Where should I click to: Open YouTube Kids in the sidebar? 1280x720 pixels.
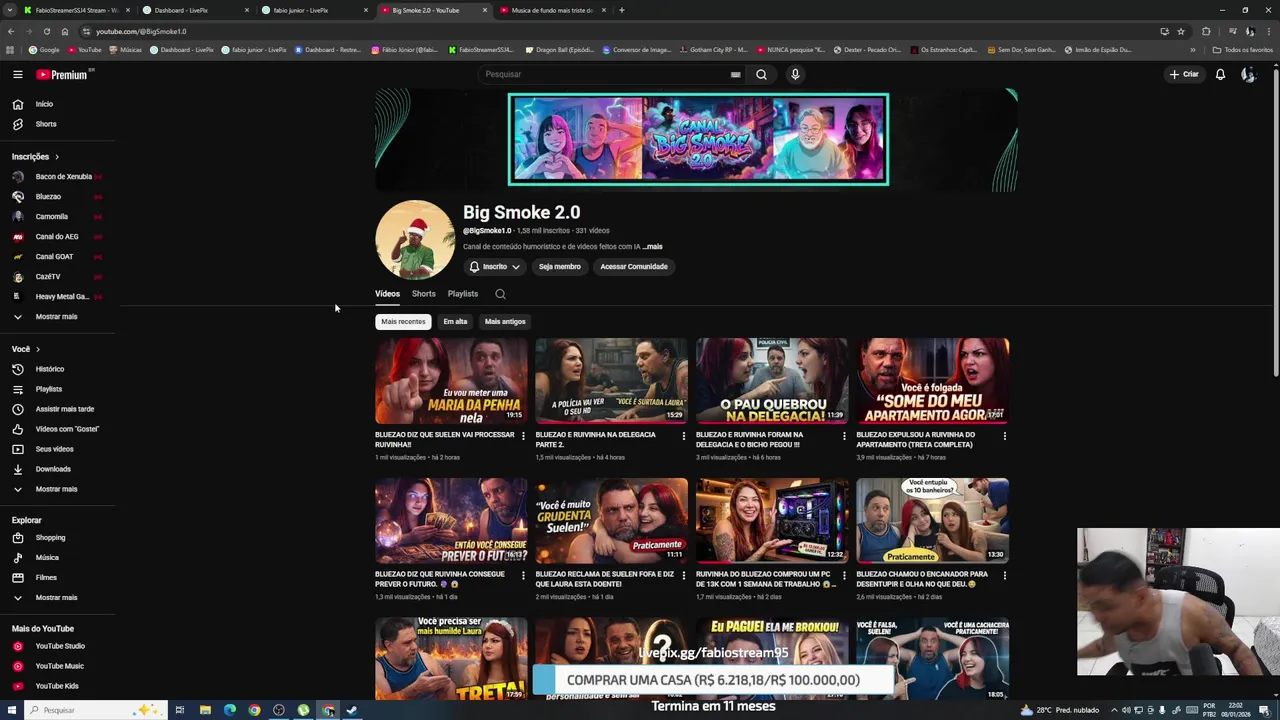click(x=58, y=686)
